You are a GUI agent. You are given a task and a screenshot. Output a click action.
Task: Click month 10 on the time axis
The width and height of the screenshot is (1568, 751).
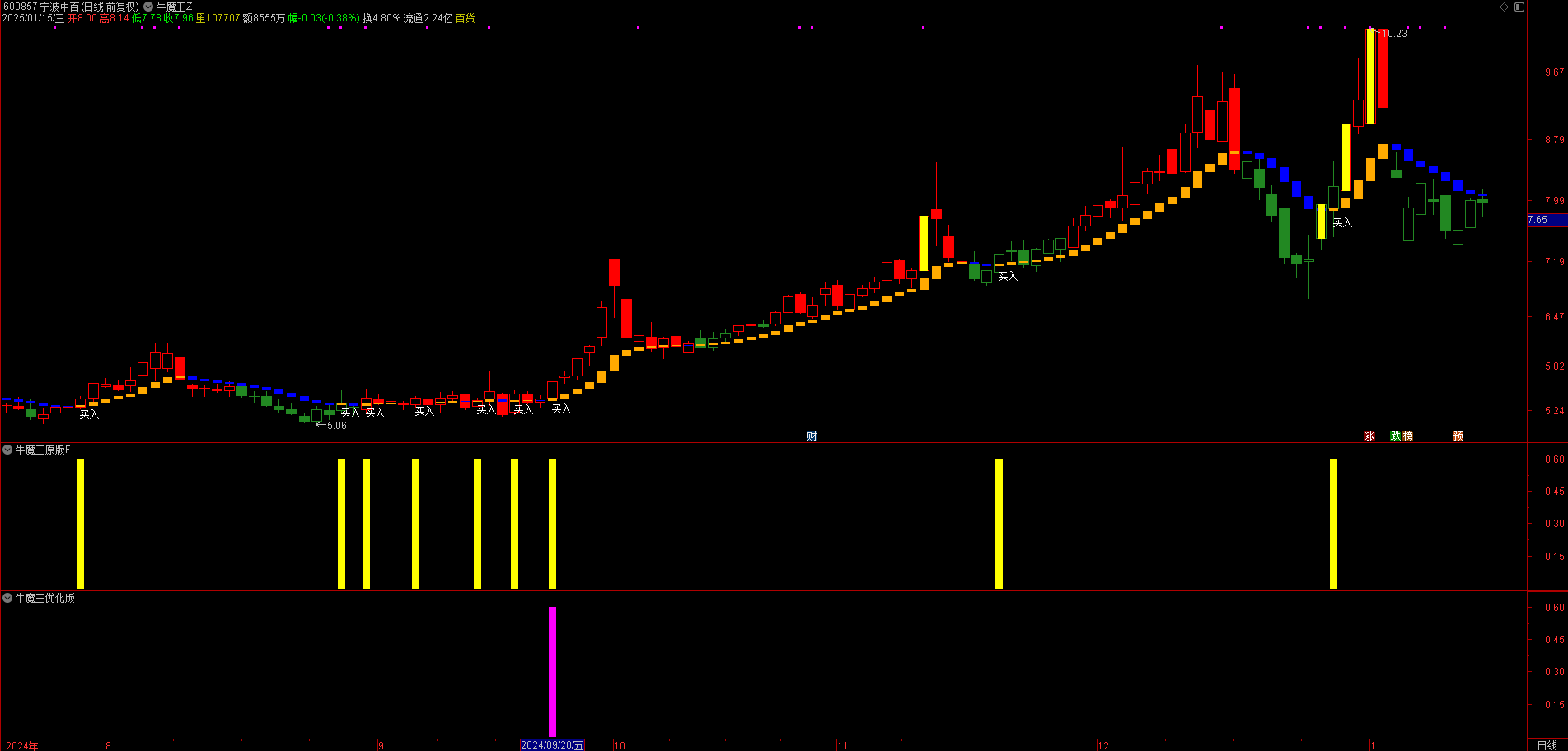pos(619,746)
